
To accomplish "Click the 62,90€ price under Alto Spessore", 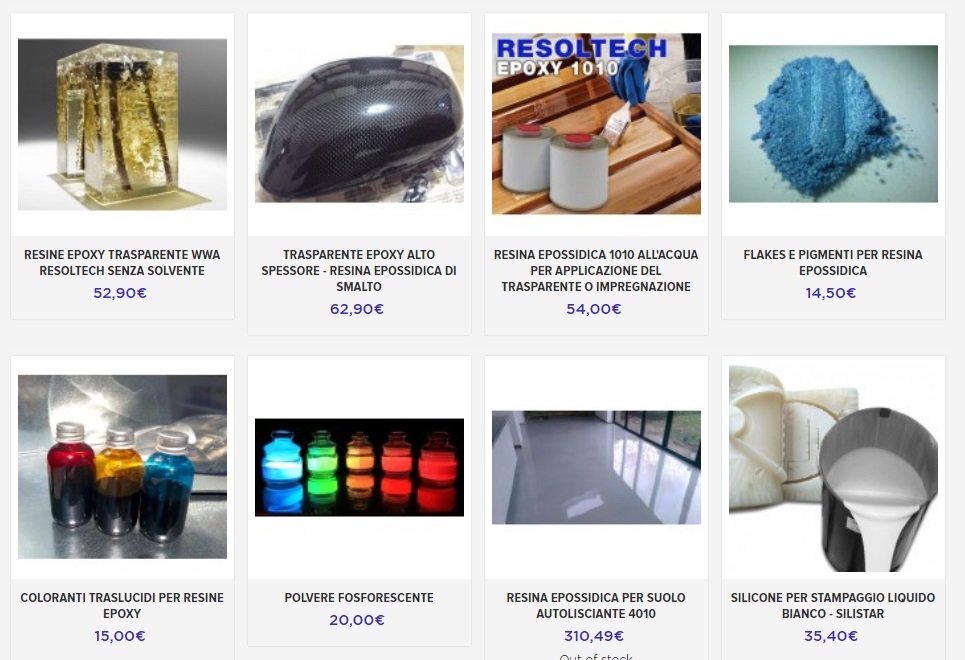I will pyautogui.click(x=357, y=309).
